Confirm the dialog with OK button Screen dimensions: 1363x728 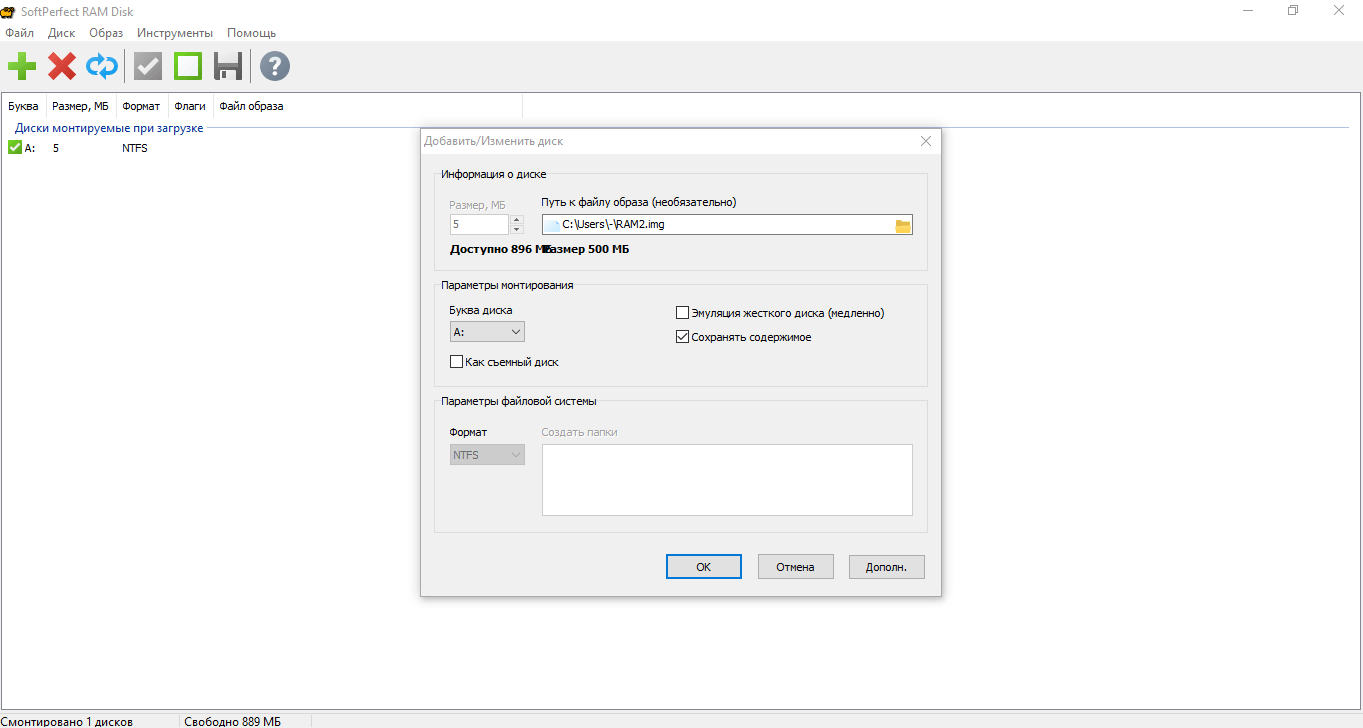[704, 567]
